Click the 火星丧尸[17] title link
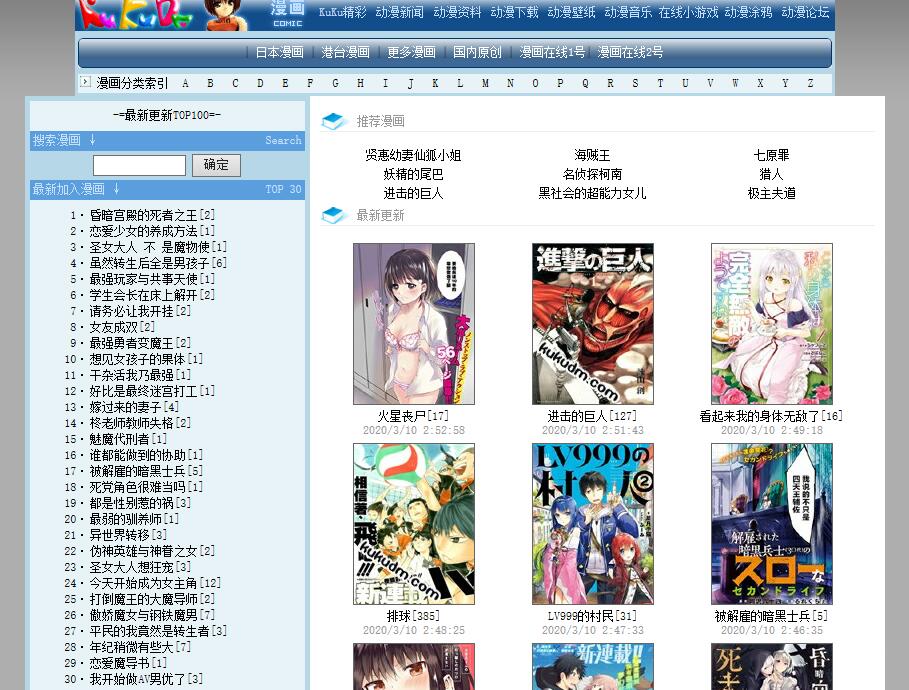The height and width of the screenshot is (690, 909). 413,416
